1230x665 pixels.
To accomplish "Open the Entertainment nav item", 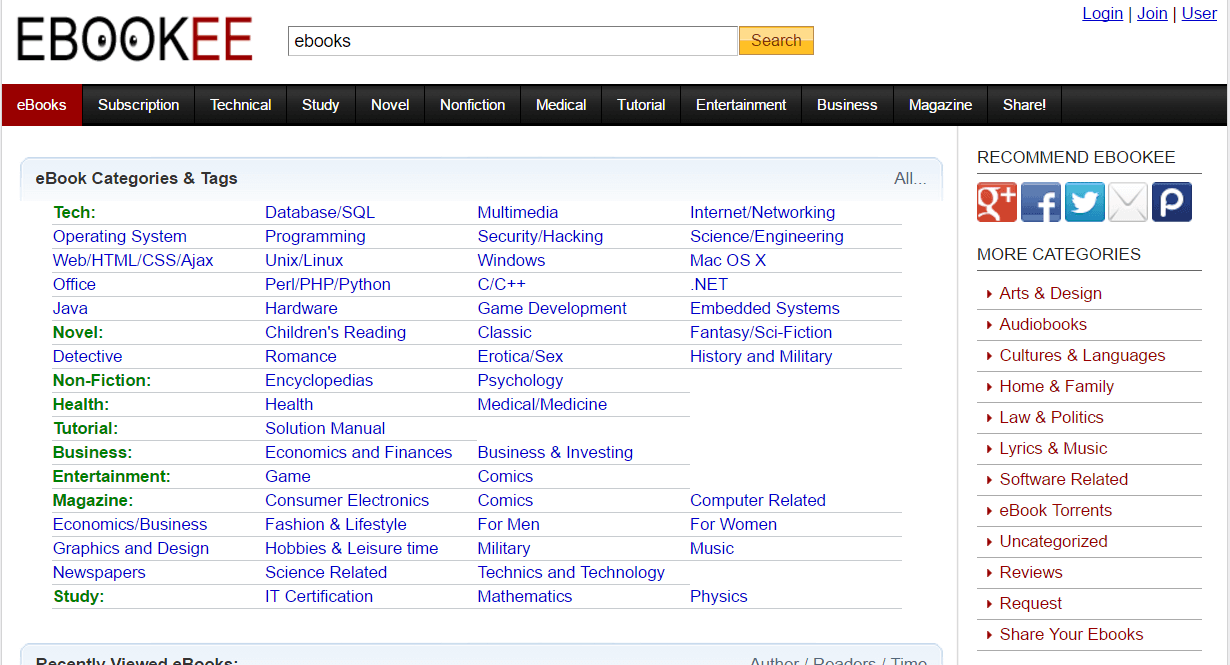I will [741, 105].
